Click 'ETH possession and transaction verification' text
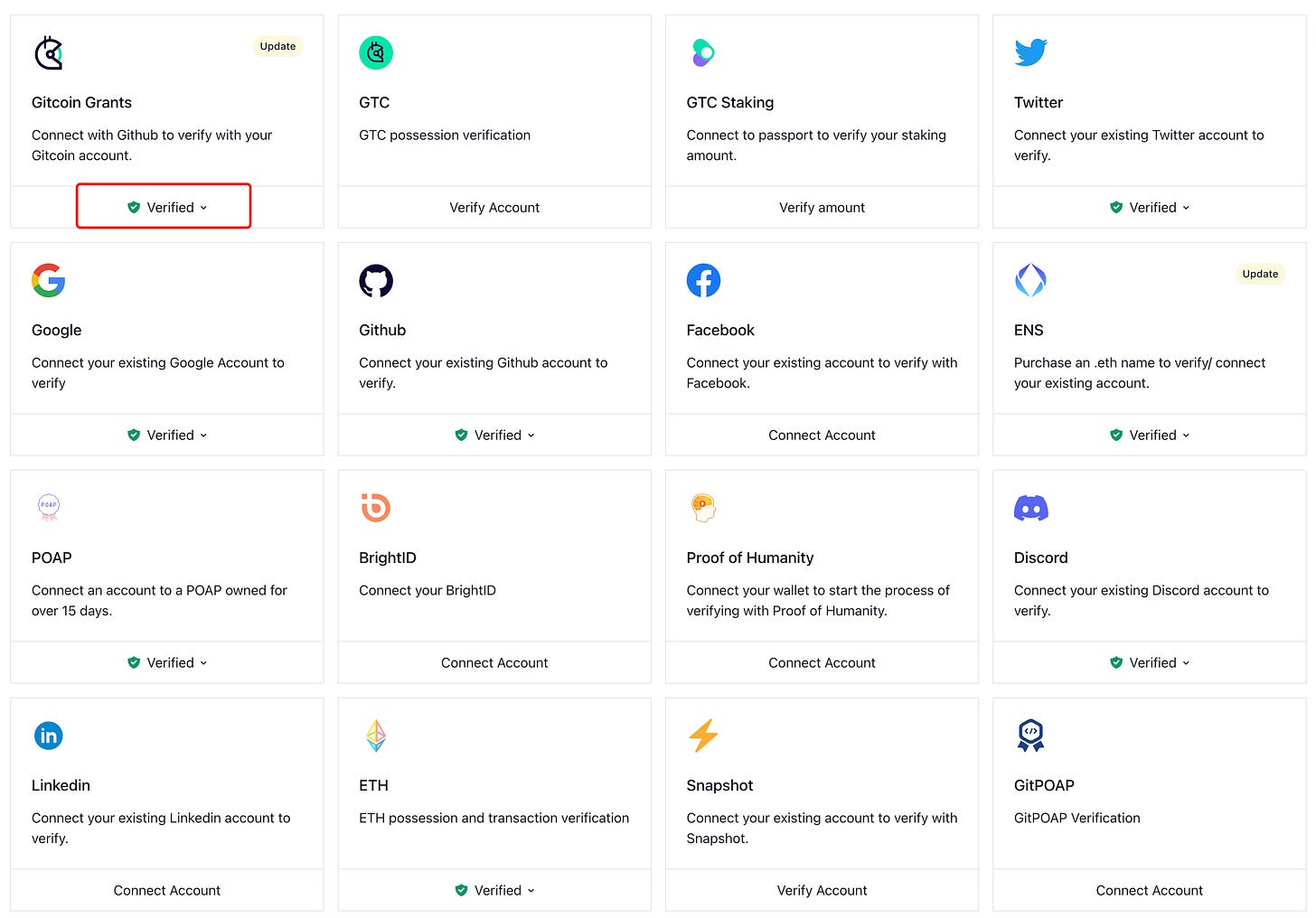The image size is (1316, 918). coord(493,818)
